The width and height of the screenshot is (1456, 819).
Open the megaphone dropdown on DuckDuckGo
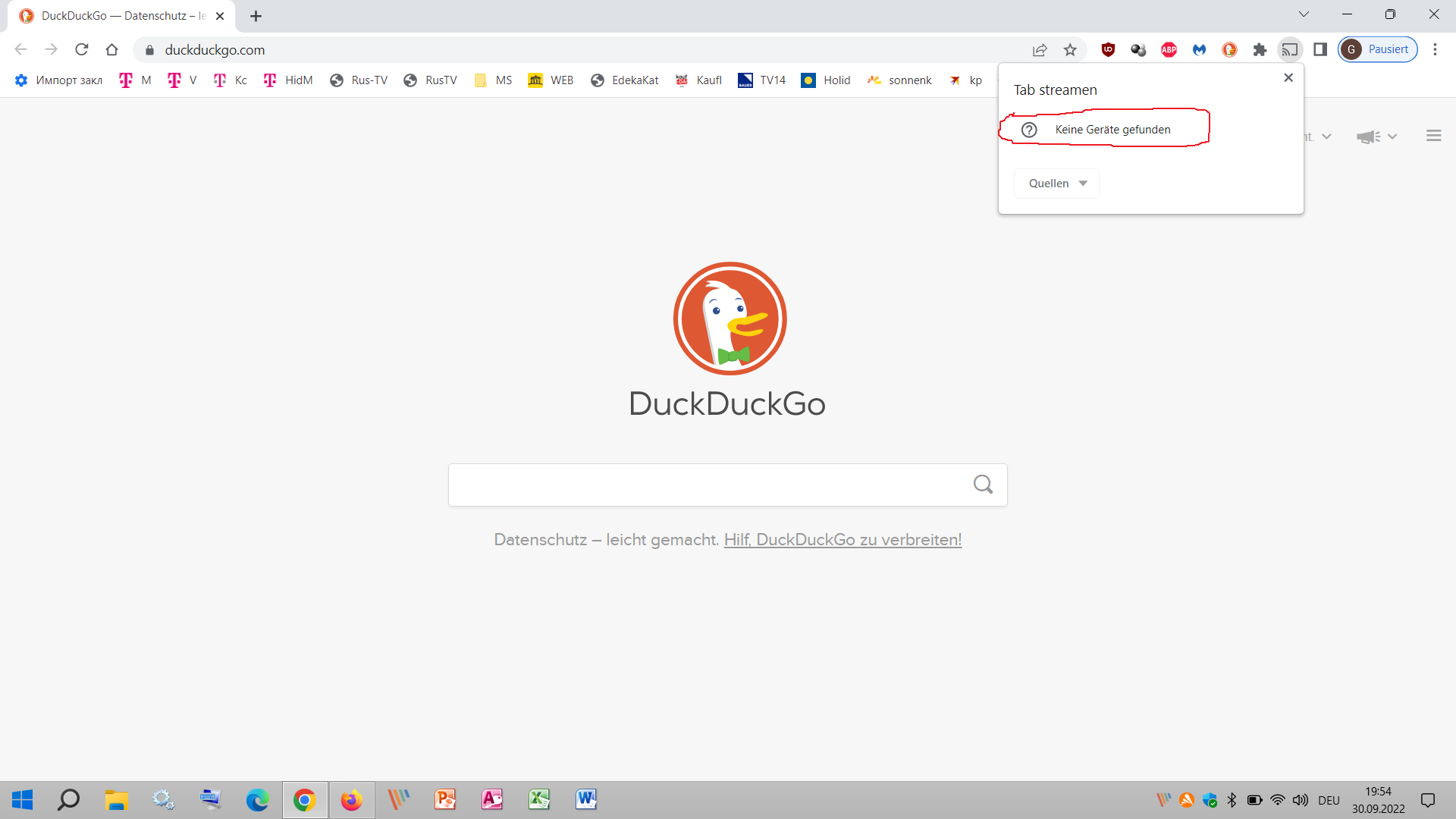click(x=1376, y=136)
